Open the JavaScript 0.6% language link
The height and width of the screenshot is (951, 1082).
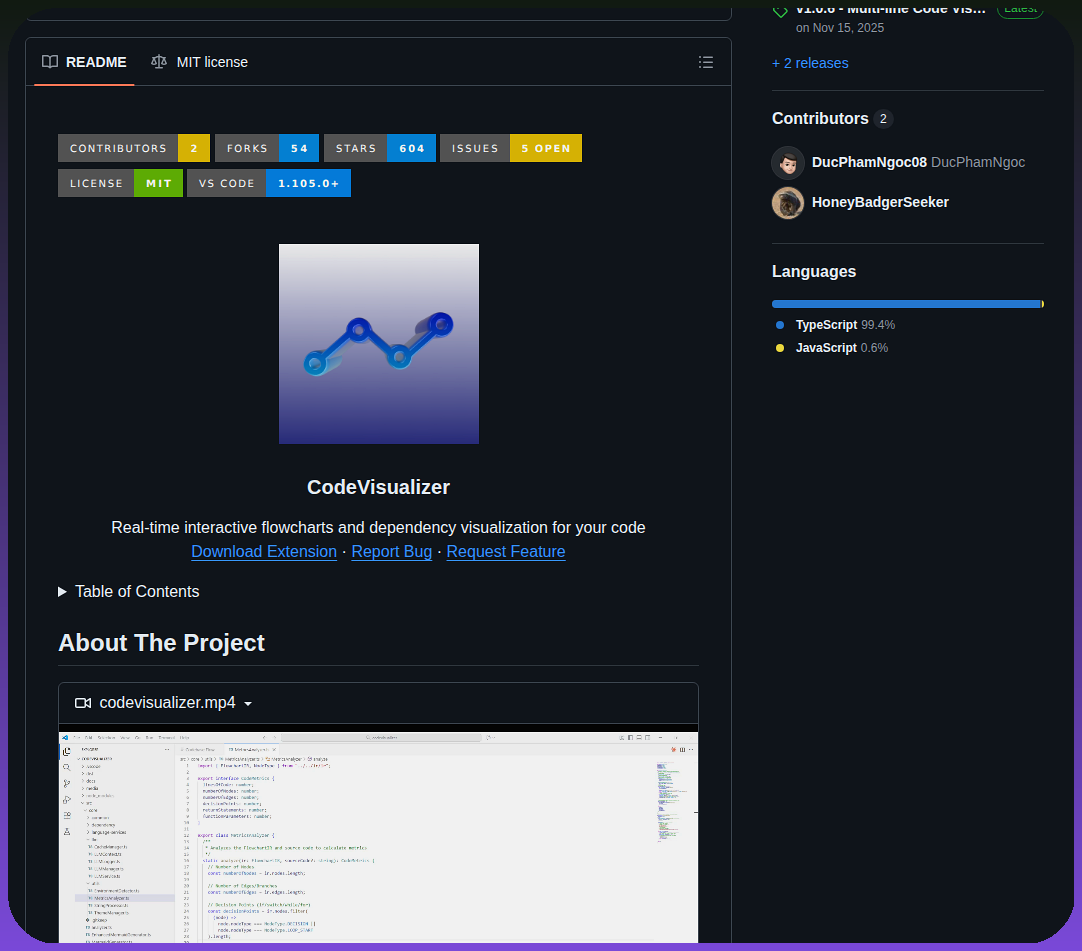pos(841,348)
